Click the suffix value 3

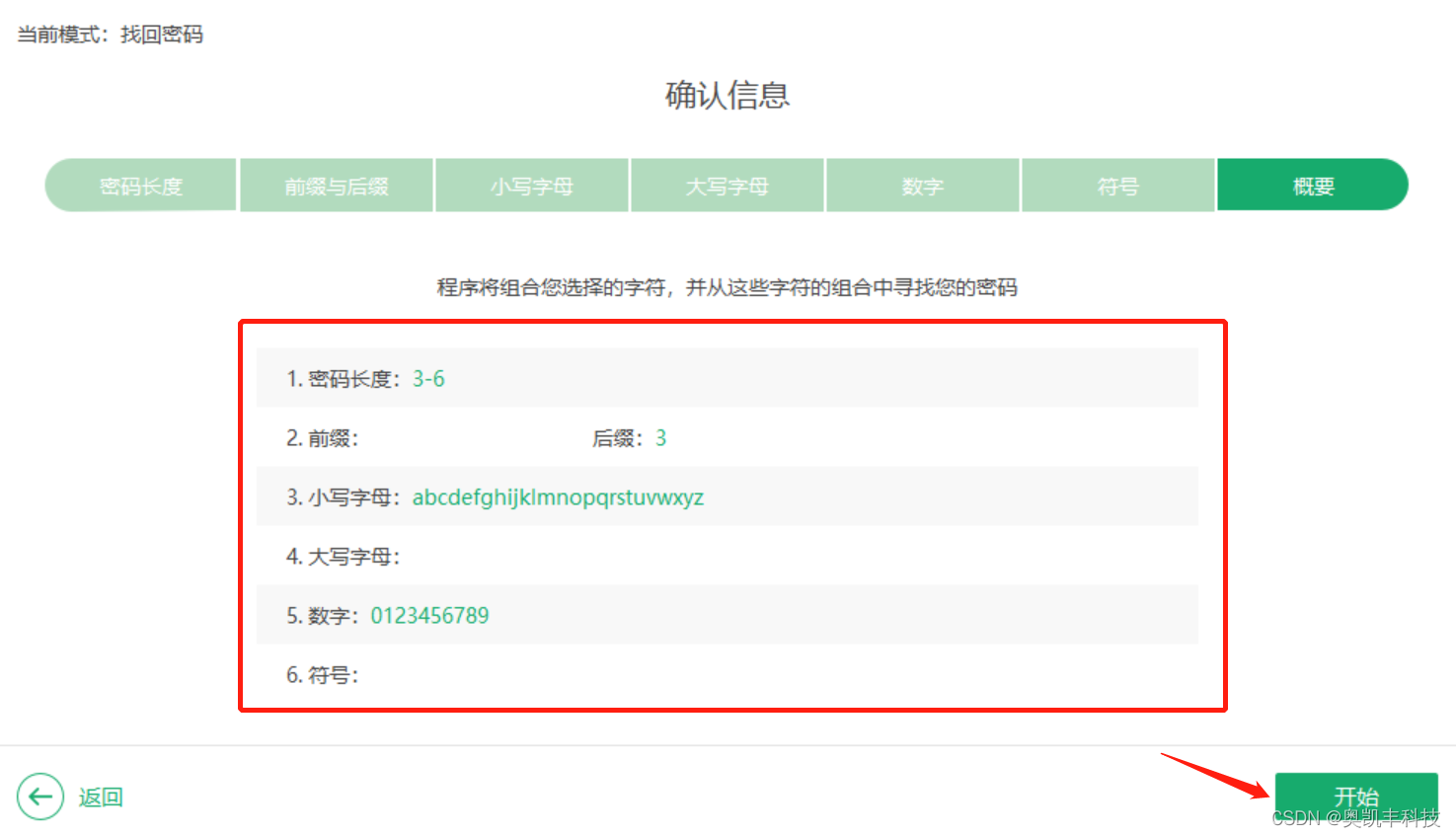tap(661, 437)
